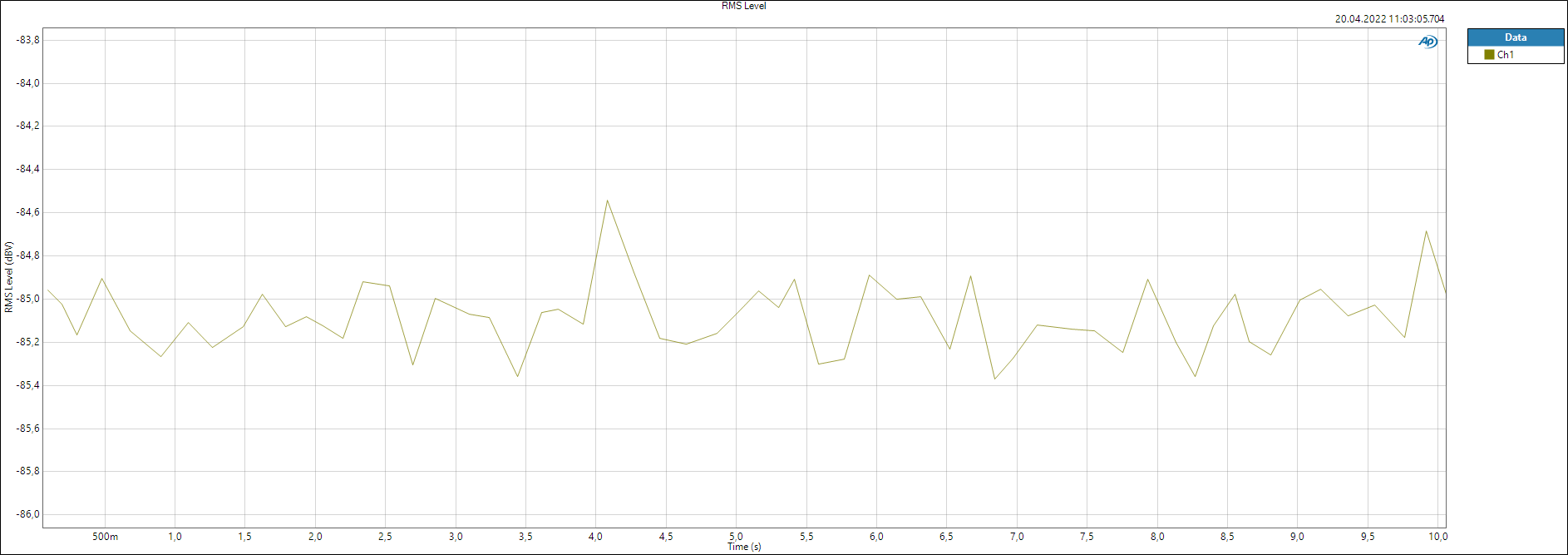Click the 1,5 x-axis tick label
The image size is (1568, 555).
point(244,537)
